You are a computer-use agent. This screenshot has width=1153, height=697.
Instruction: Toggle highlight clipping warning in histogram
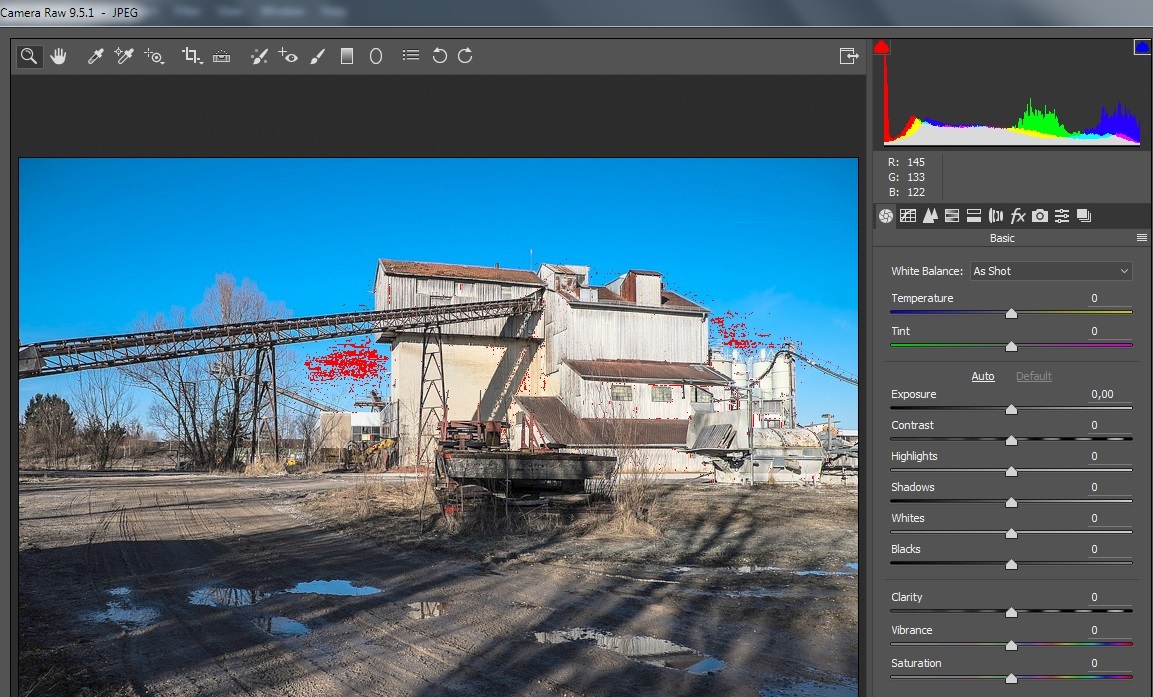1141,47
